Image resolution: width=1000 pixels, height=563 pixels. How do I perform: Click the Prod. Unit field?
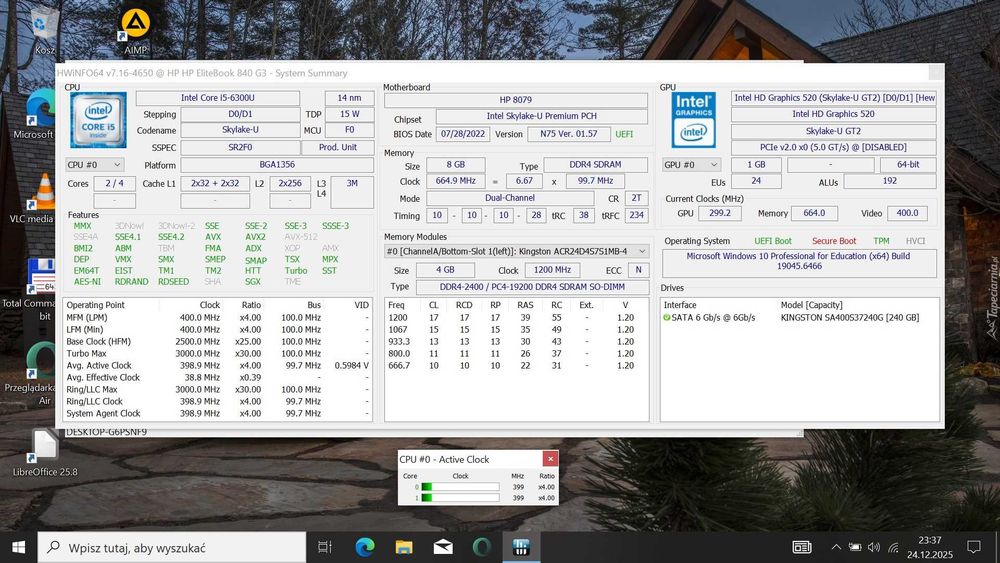coord(337,147)
